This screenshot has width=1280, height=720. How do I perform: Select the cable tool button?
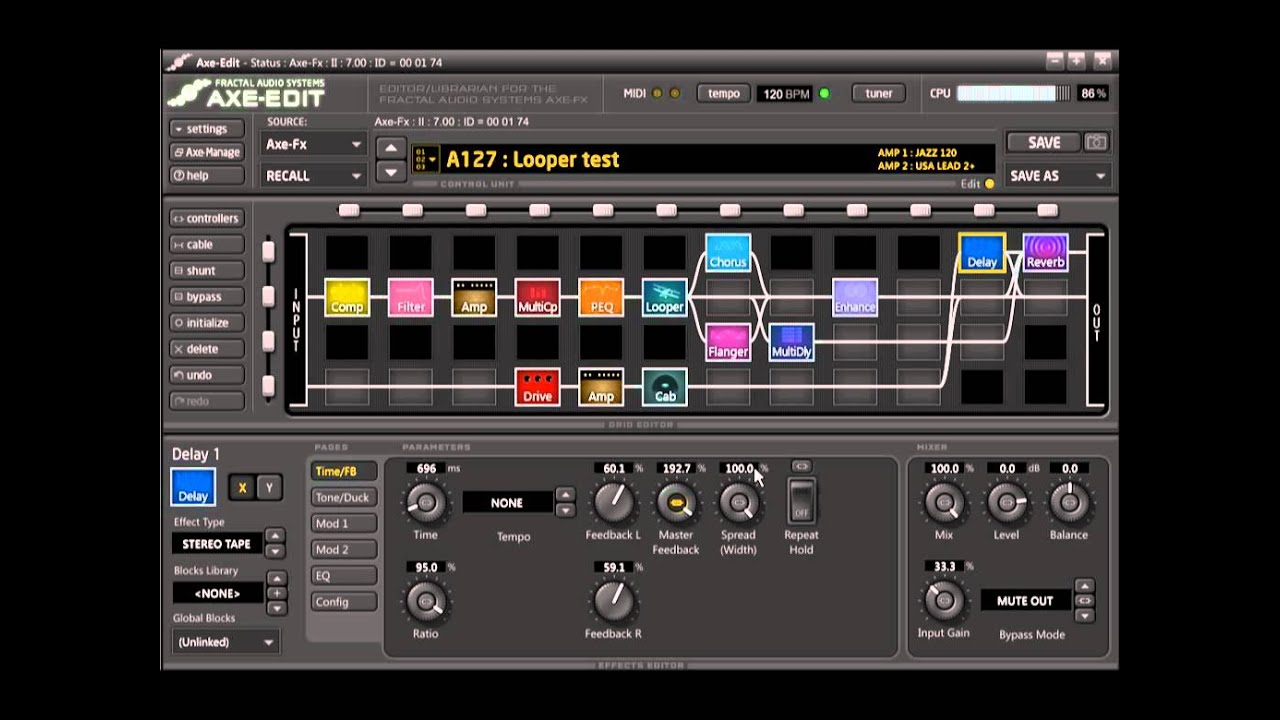206,244
